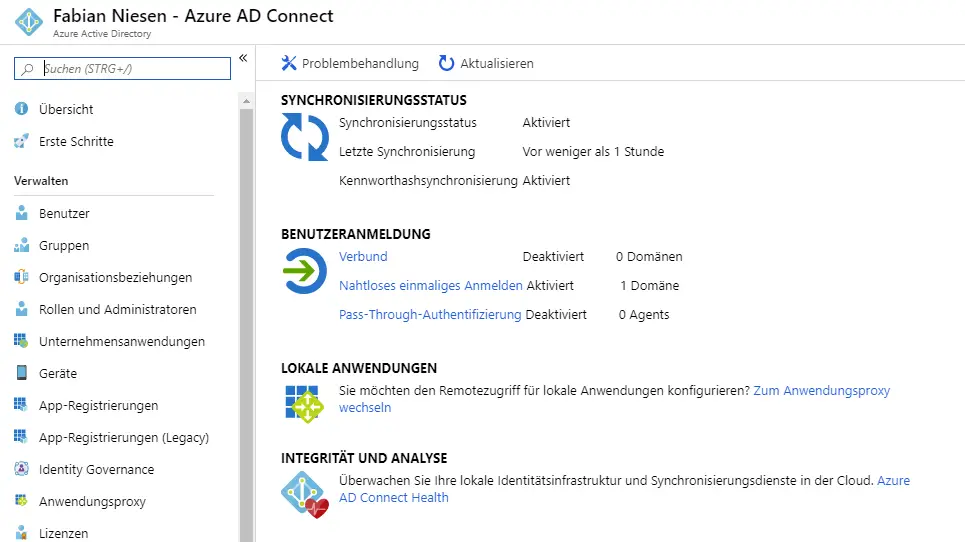Image resolution: width=965 pixels, height=542 pixels.
Task: Click the Benutzer user icon
Action: (22, 213)
